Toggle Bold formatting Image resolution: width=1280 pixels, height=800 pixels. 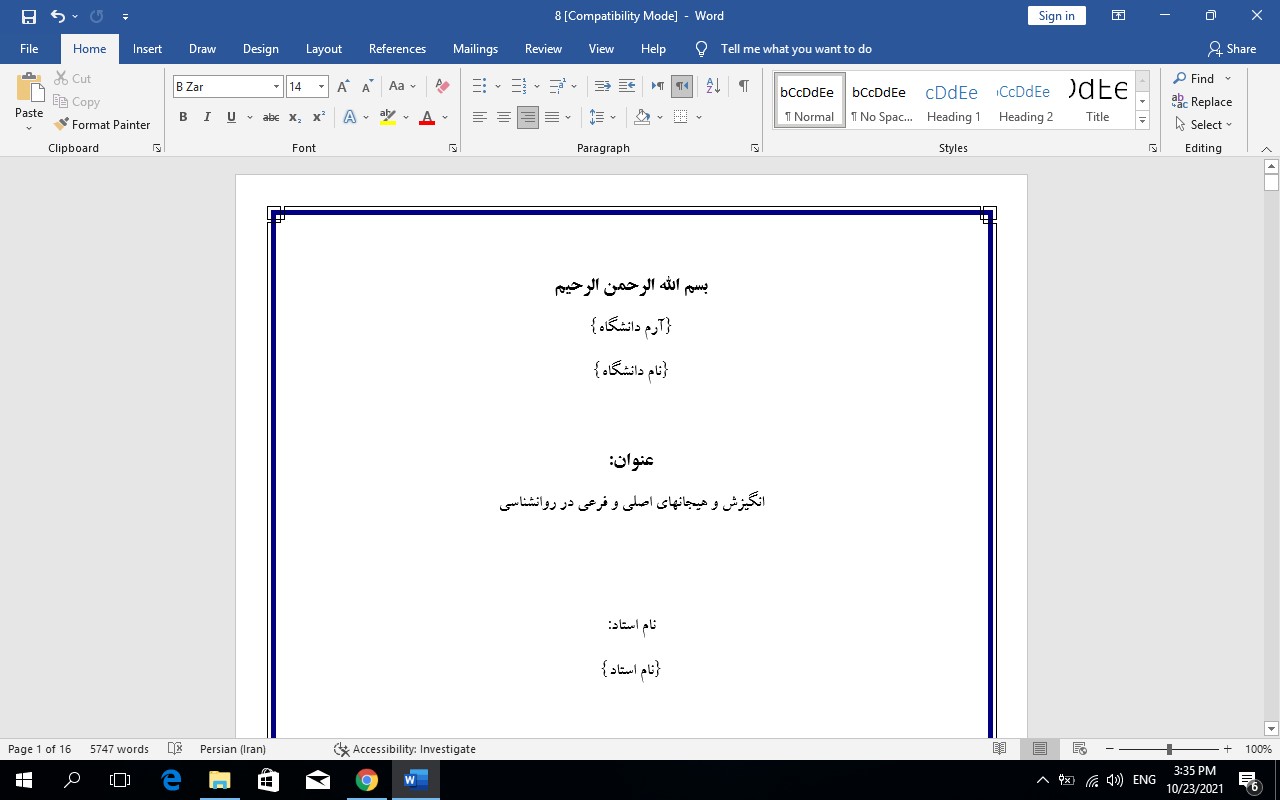183,117
